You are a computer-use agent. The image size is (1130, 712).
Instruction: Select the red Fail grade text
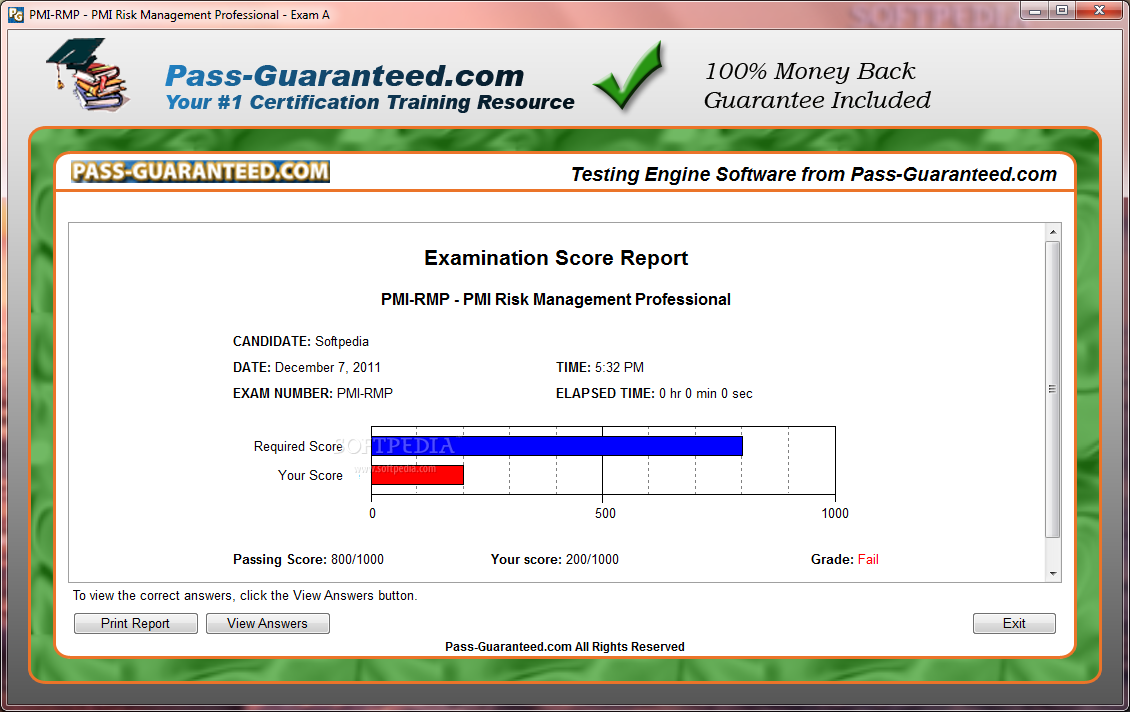(868, 559)
